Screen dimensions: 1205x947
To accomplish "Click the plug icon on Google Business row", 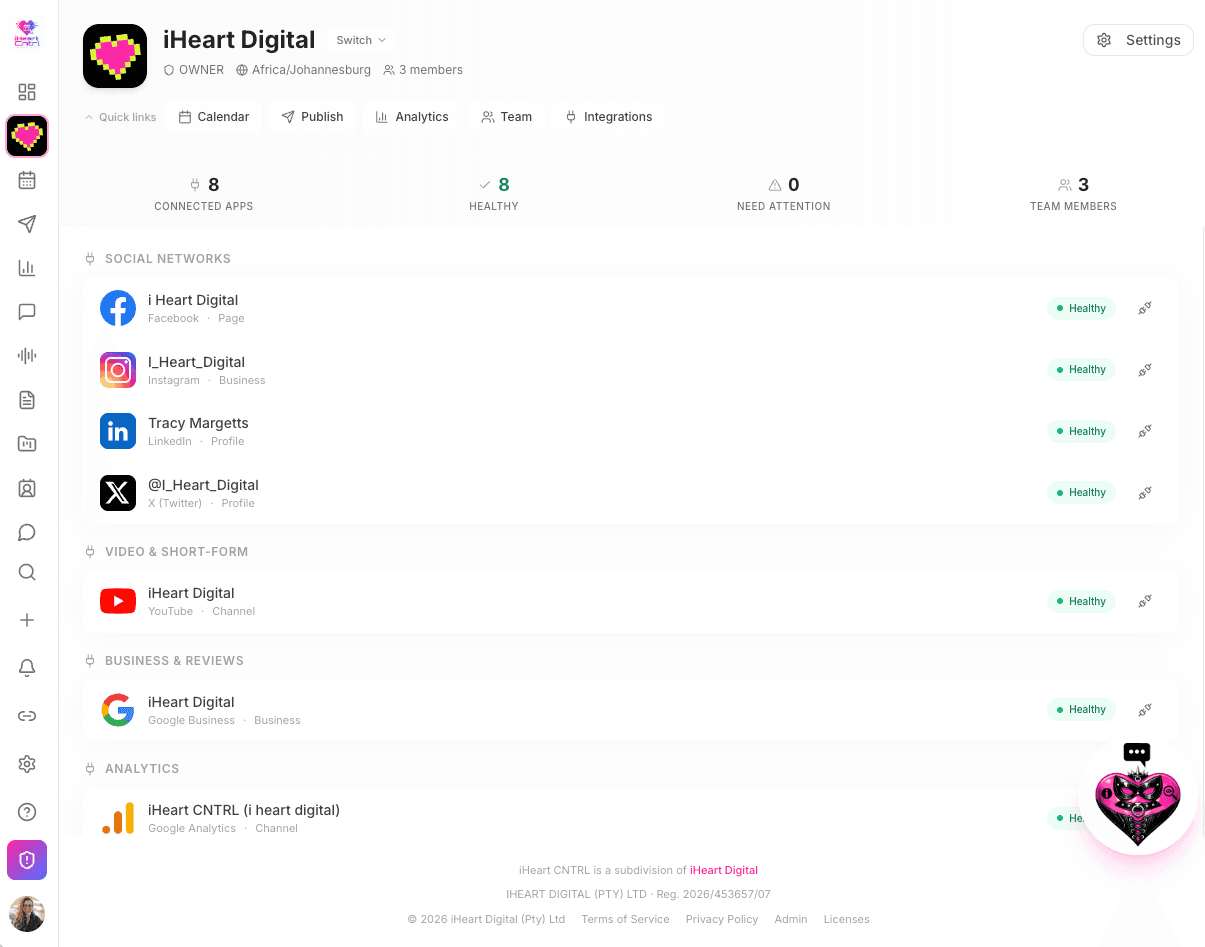I will coord(1145,710).
